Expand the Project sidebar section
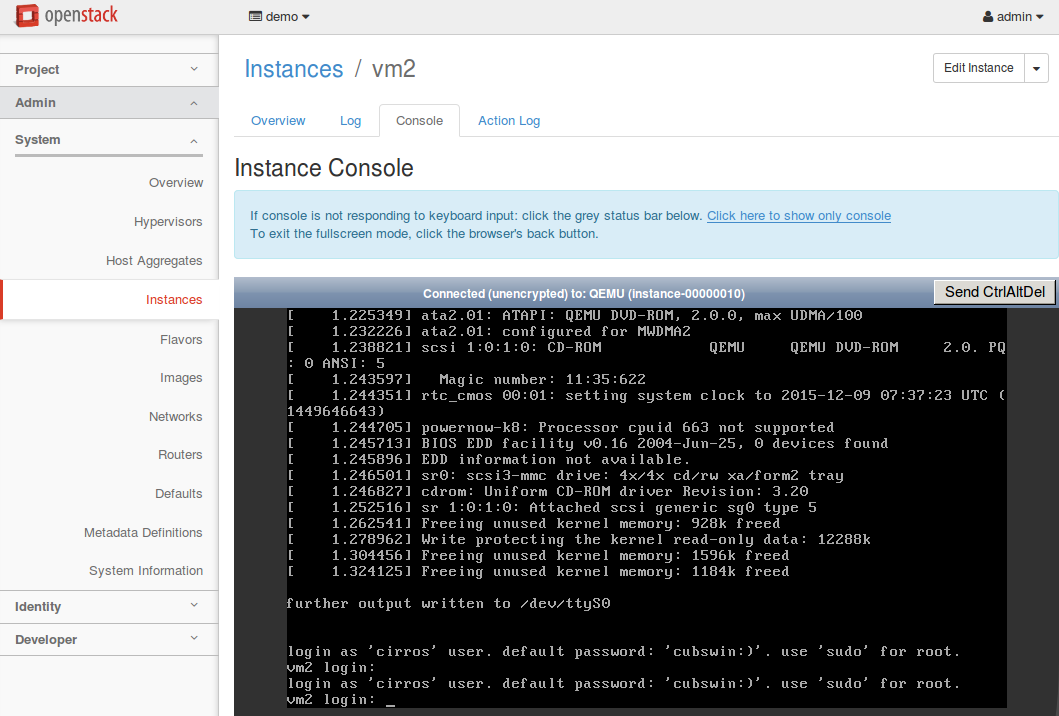 [108, 70]
